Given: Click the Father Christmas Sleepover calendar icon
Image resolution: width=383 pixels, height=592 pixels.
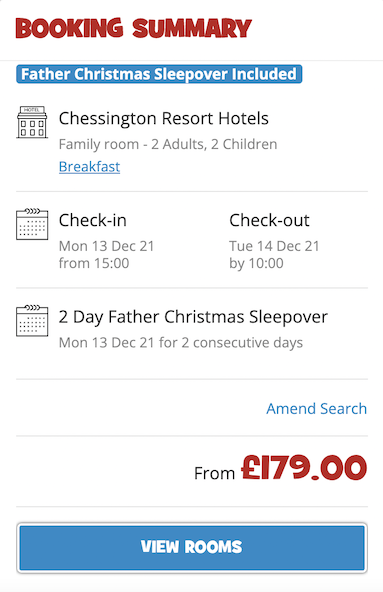Looking at the screenshot, I should coord(32,321).
